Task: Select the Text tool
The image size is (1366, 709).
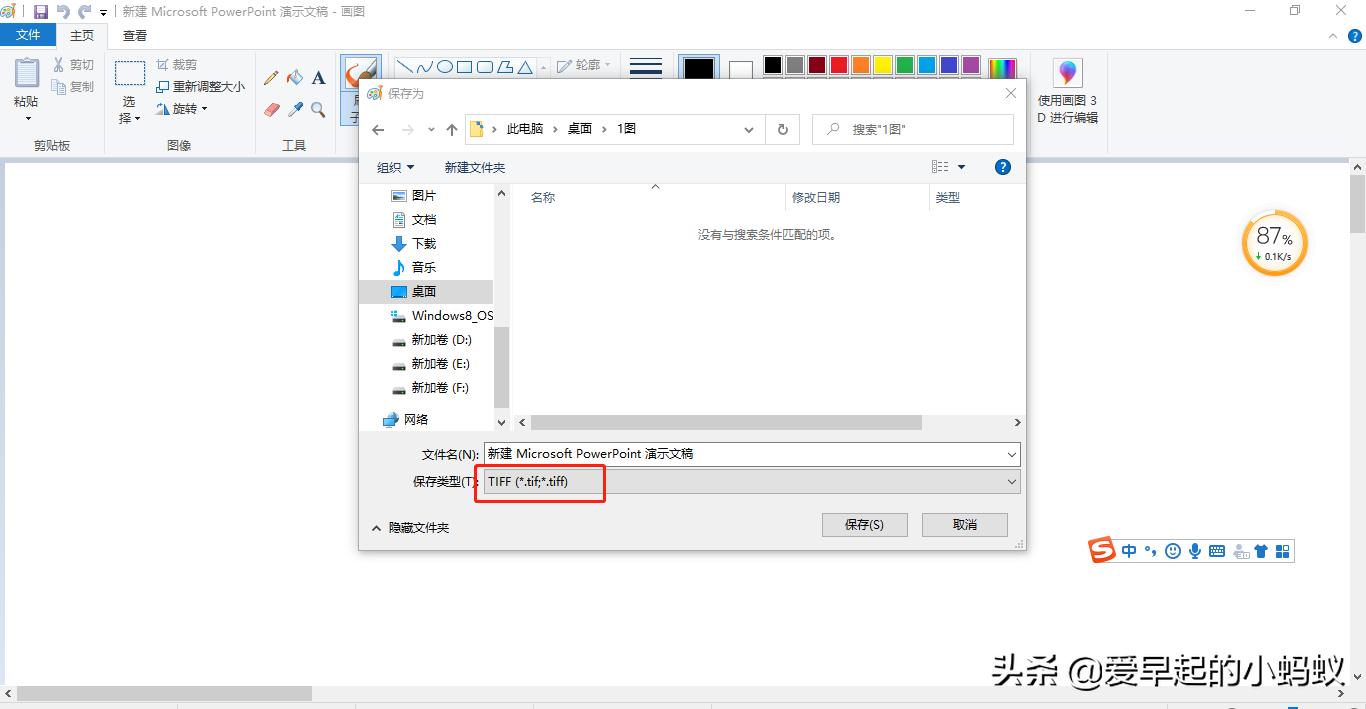Action: pyautogui.click(x=317, y=77)
